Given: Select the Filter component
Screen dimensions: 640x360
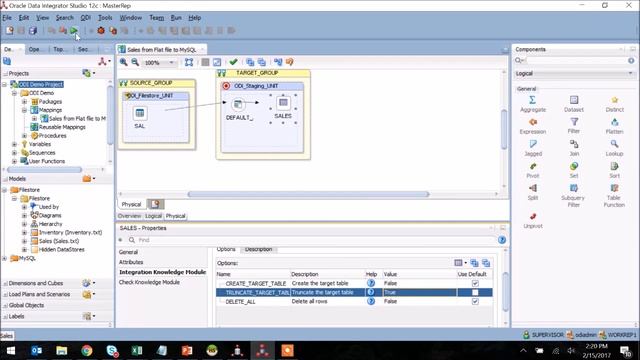Looking at the screenshot, I should [573, 126].
